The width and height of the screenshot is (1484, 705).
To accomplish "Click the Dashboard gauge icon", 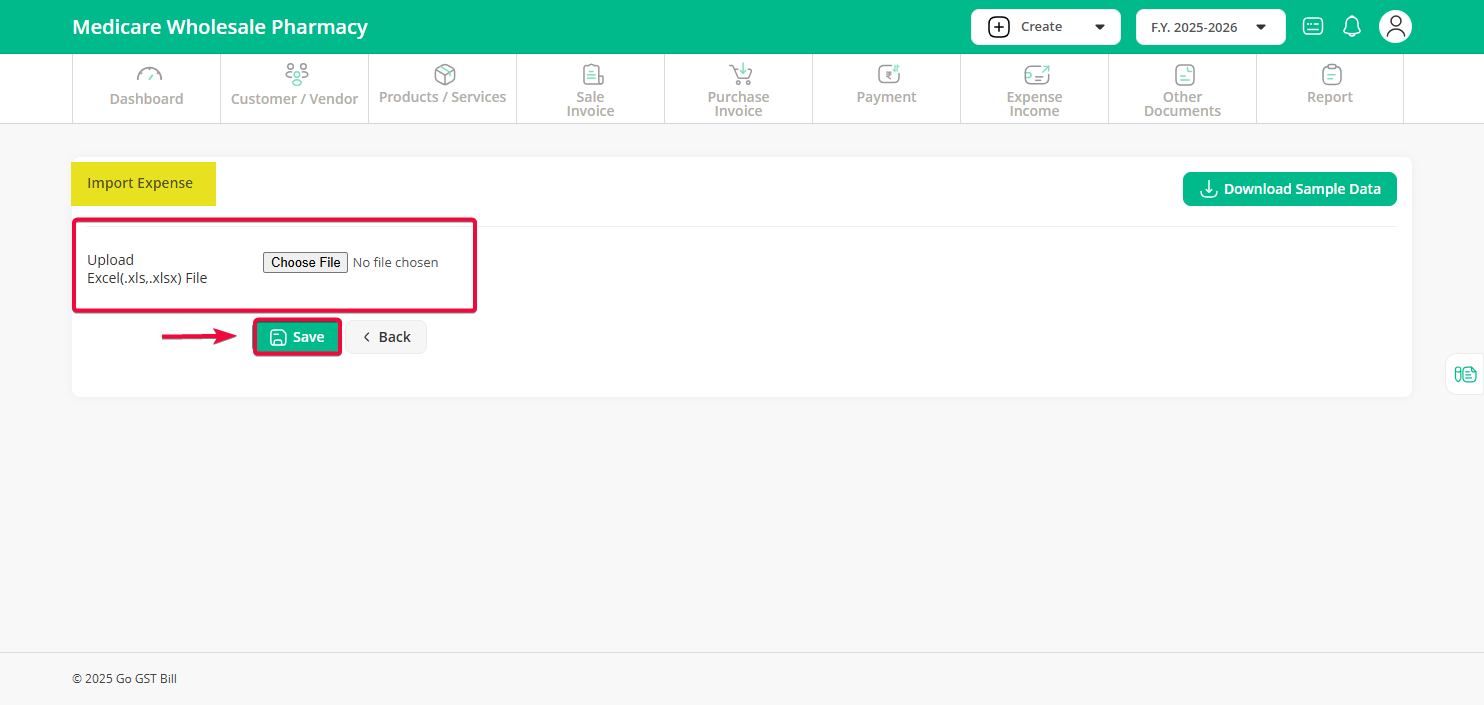I will [148, 74].
